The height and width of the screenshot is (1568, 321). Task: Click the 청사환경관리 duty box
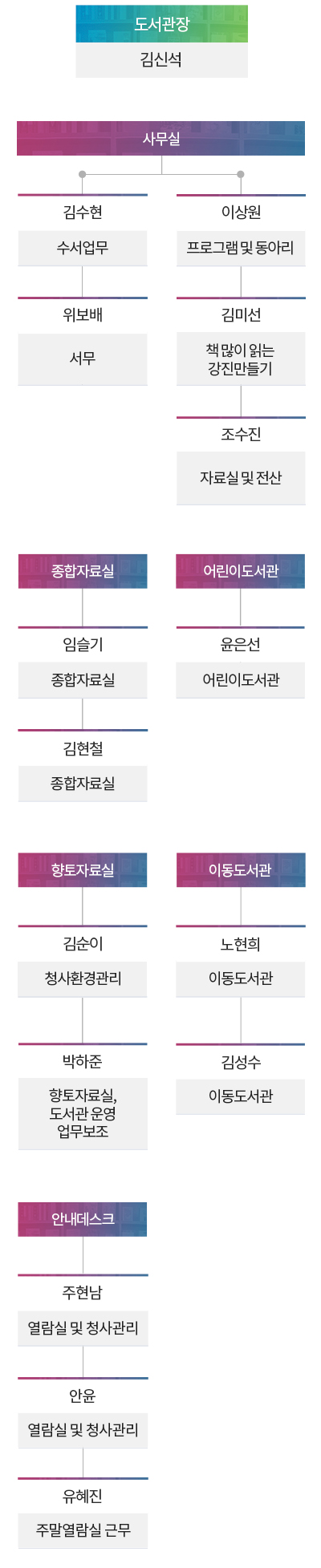coord(83,978)
